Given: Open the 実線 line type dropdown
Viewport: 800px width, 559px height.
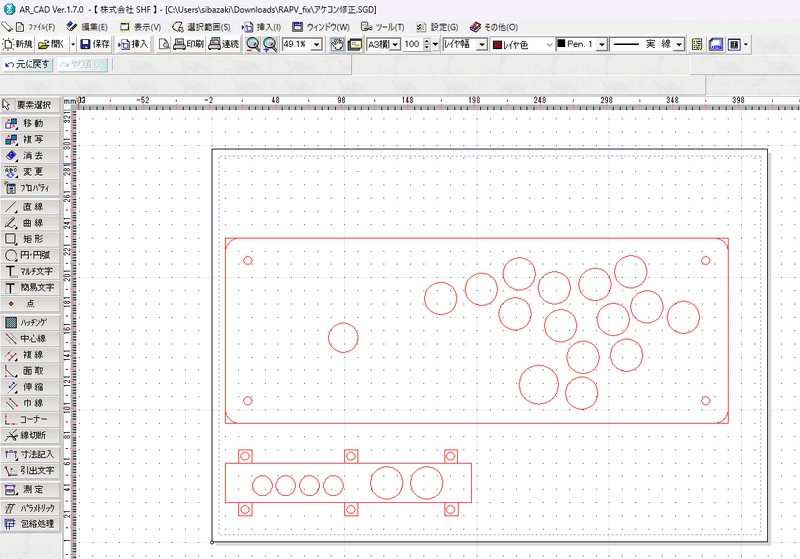Looking at the screenshot, I should click(x=679, y=44).
